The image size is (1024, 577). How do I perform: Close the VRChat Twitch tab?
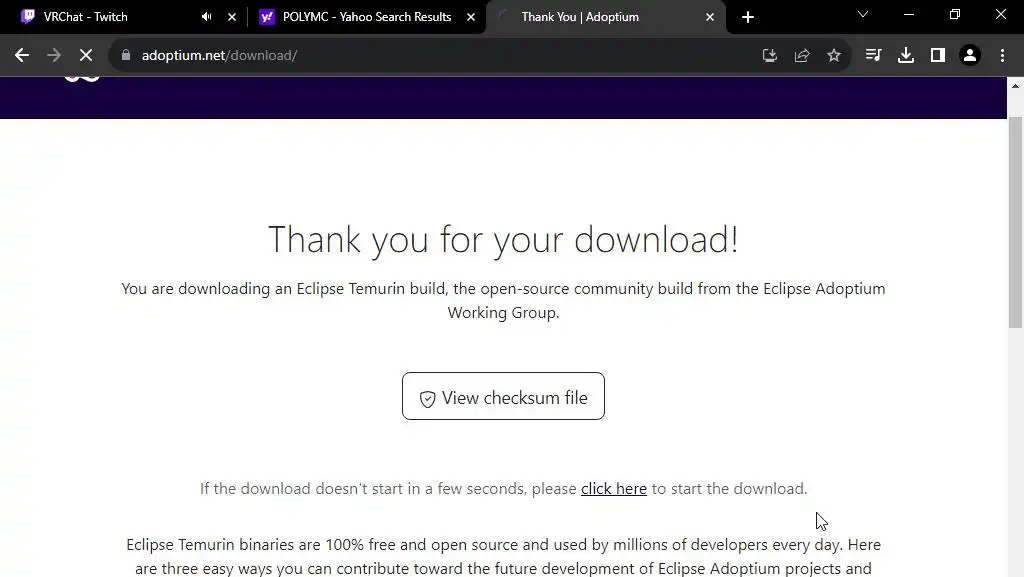pos(232,17)
